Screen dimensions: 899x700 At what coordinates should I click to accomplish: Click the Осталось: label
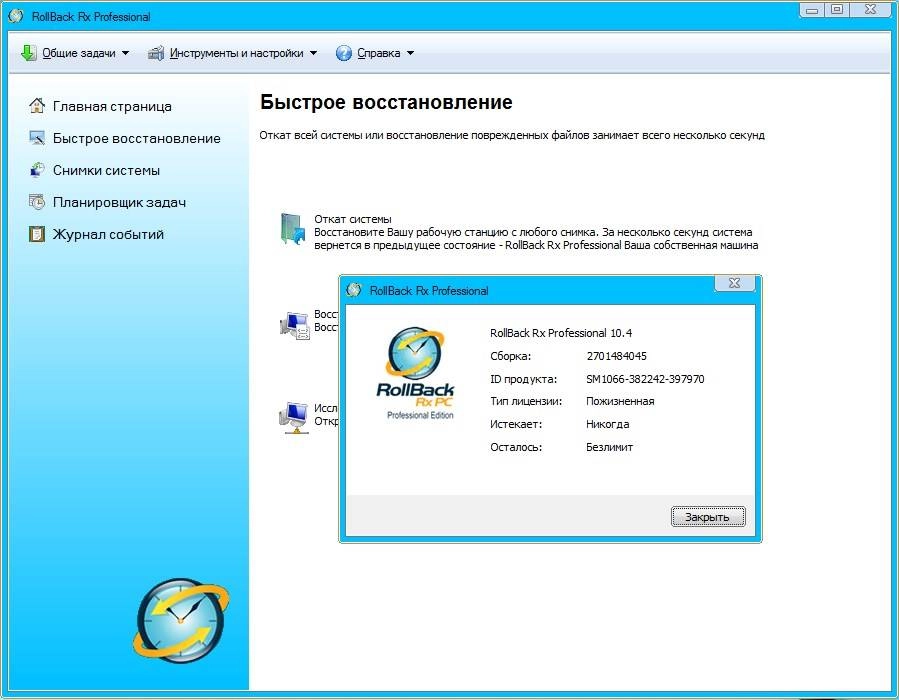(516, 447)
